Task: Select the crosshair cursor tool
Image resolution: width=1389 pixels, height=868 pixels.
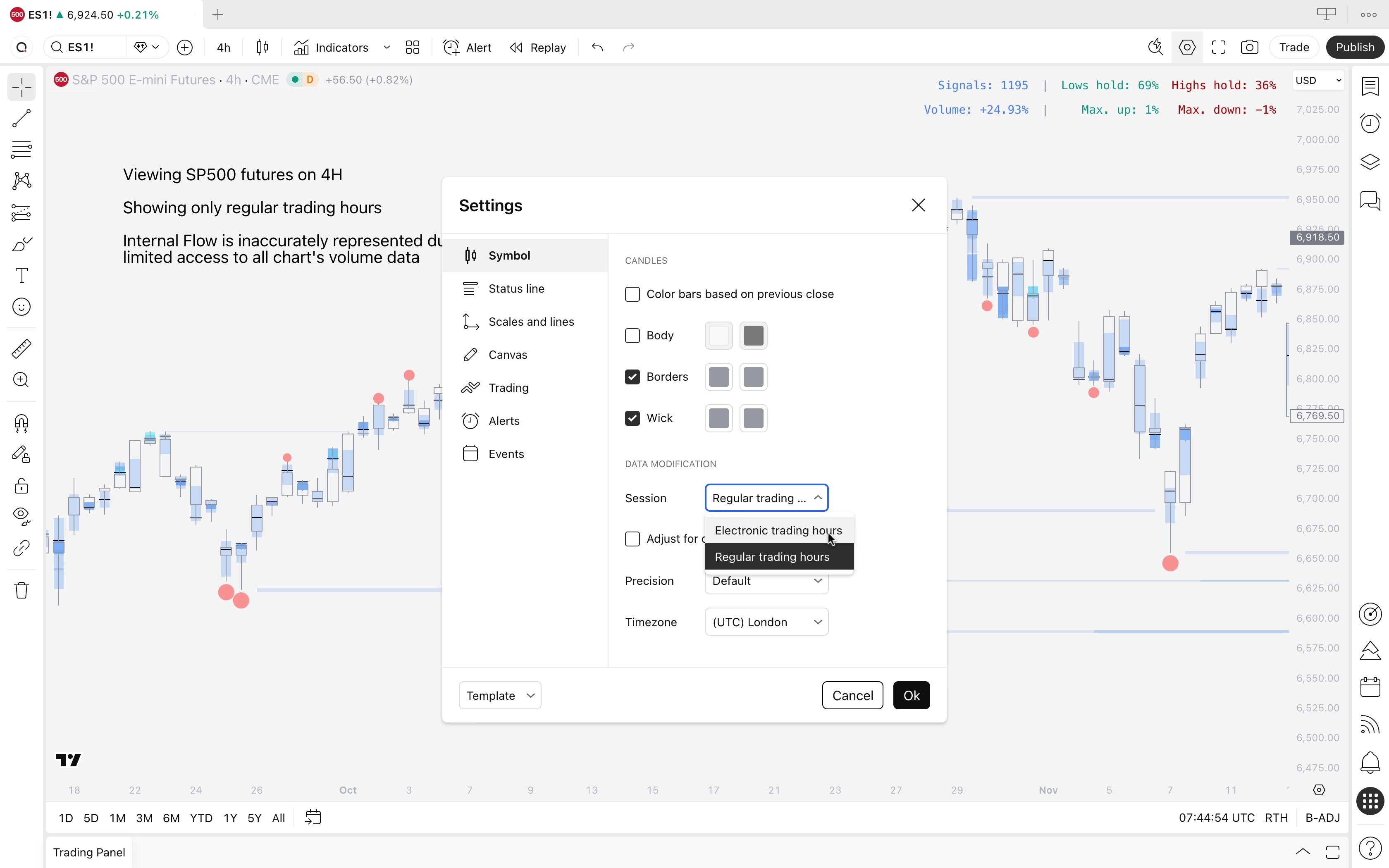Action: [21, 87]
